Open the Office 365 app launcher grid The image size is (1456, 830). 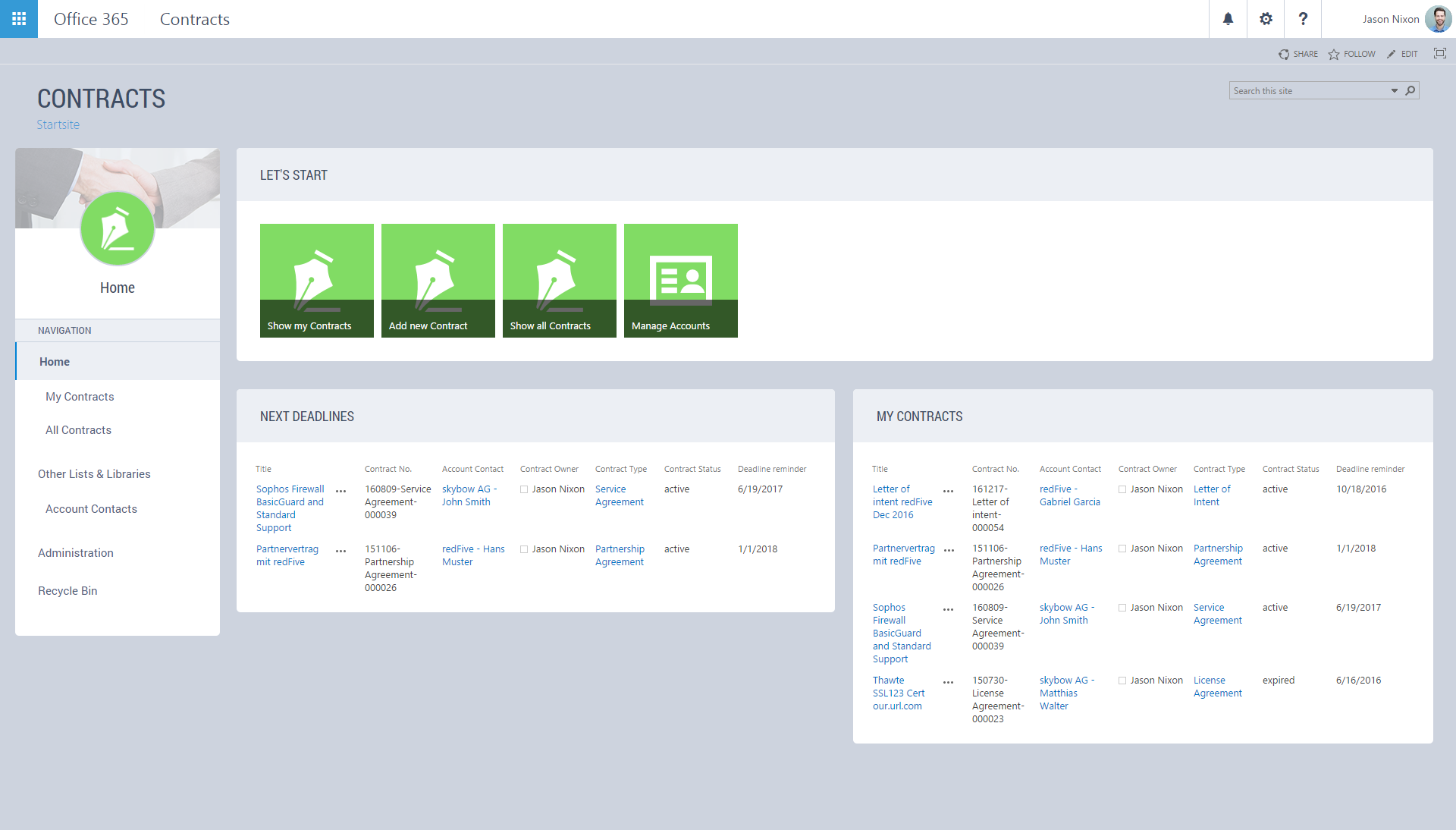click(19, 19)
